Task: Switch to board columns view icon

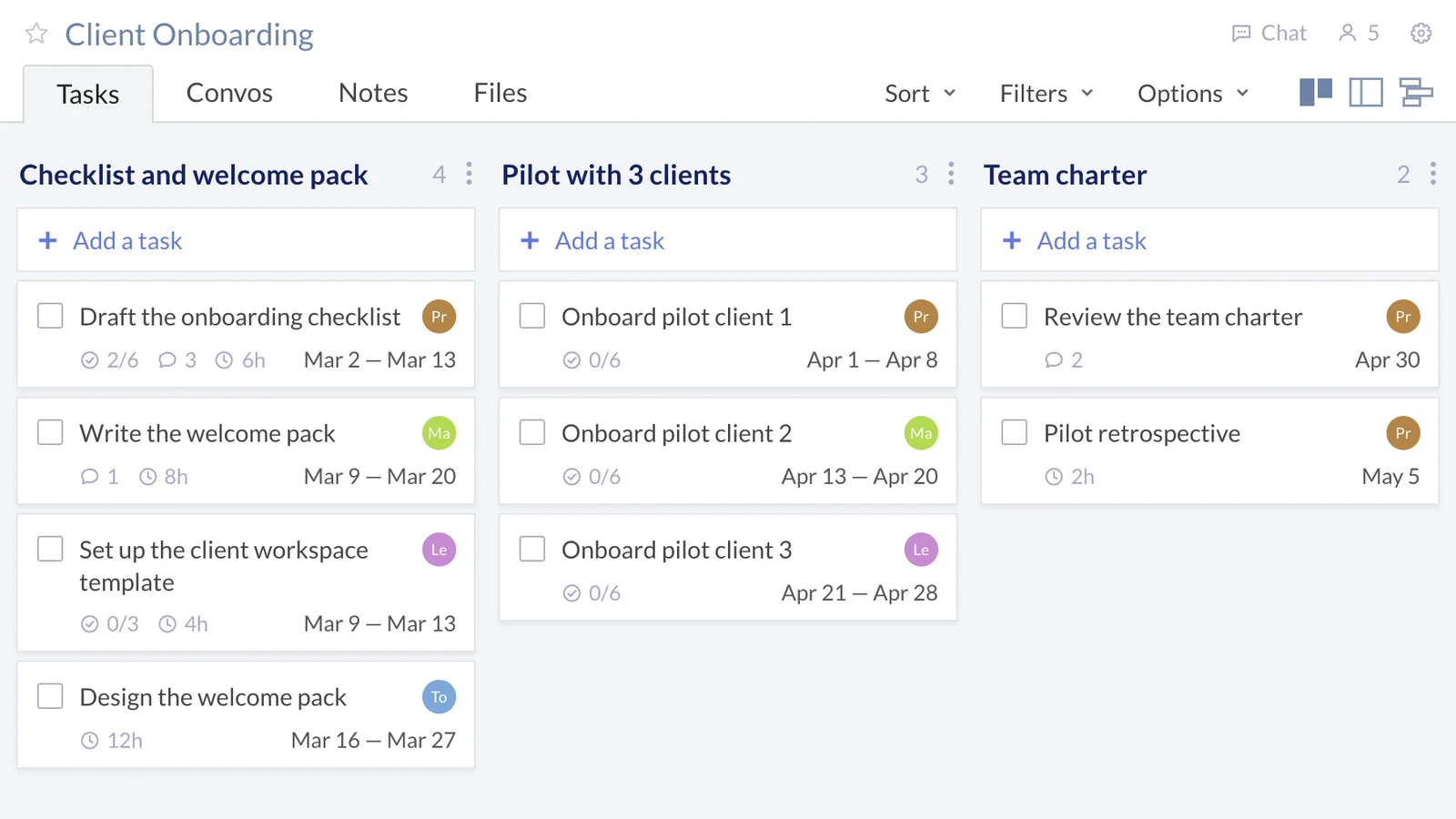Action: [1316, 92]
